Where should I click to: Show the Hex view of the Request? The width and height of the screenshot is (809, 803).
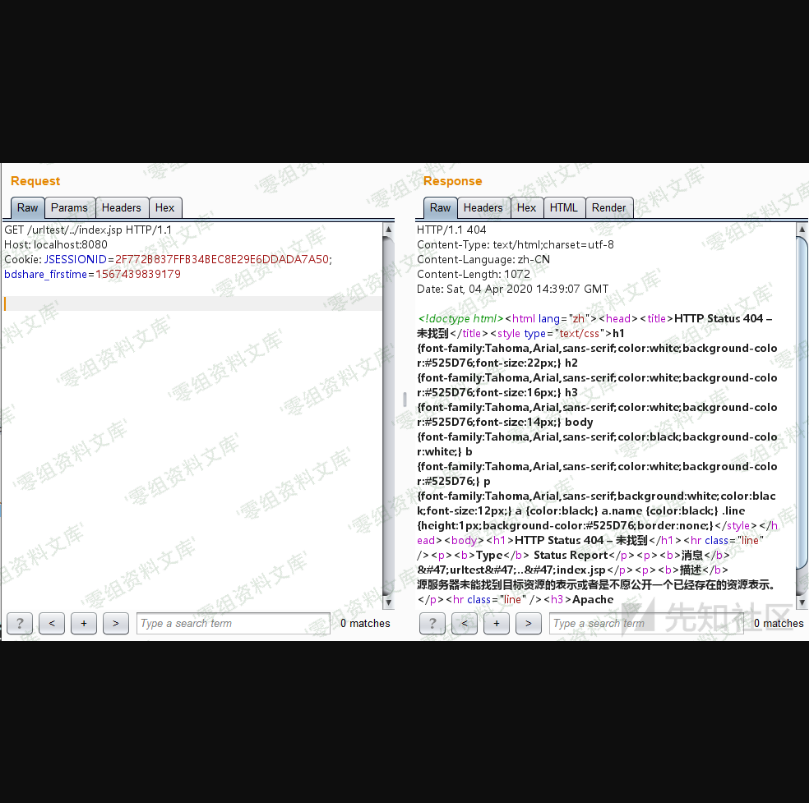165,208
